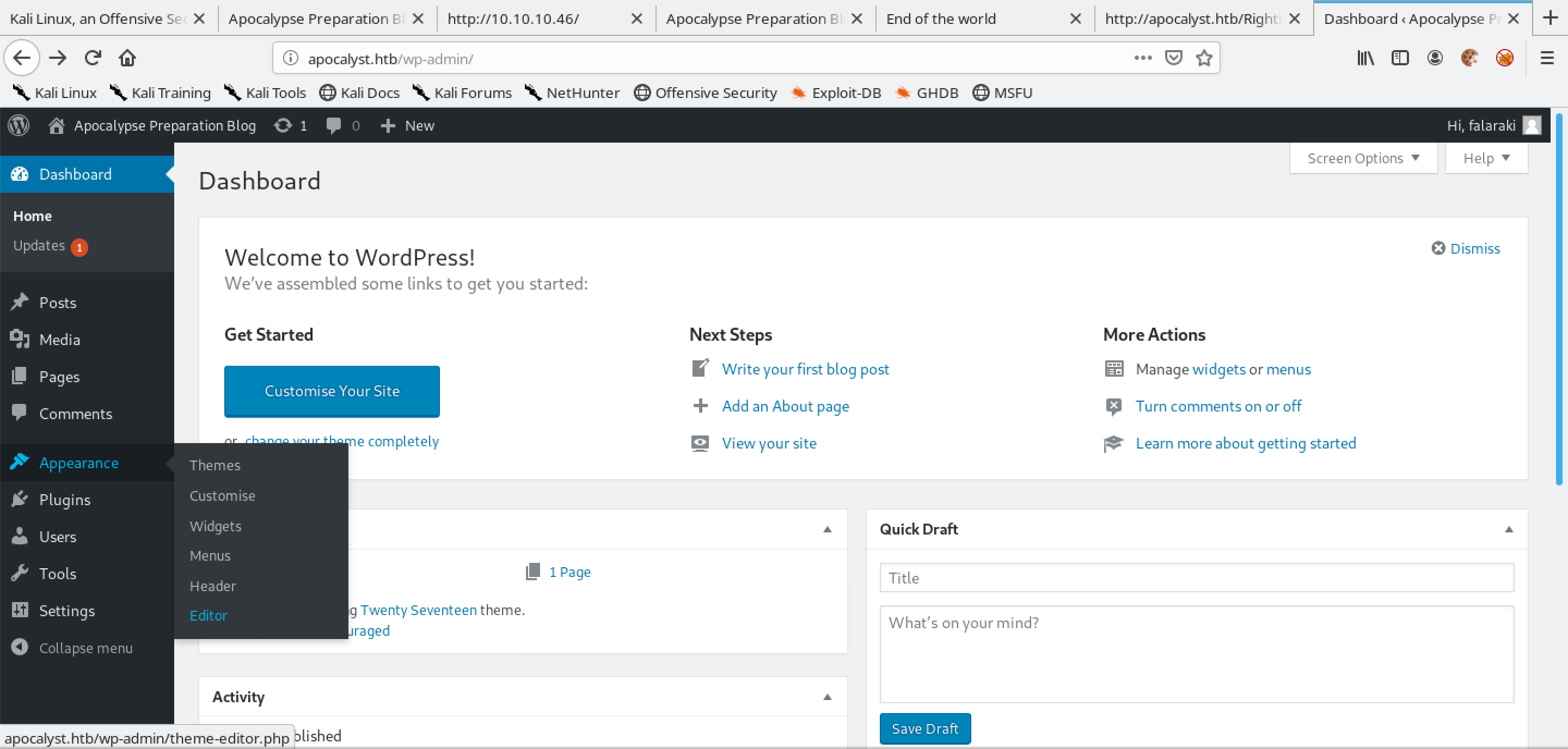This screenshot has height=749, width=1568.
Task: Expand the Screen Options dropdown
Action: coord(1362,158)
